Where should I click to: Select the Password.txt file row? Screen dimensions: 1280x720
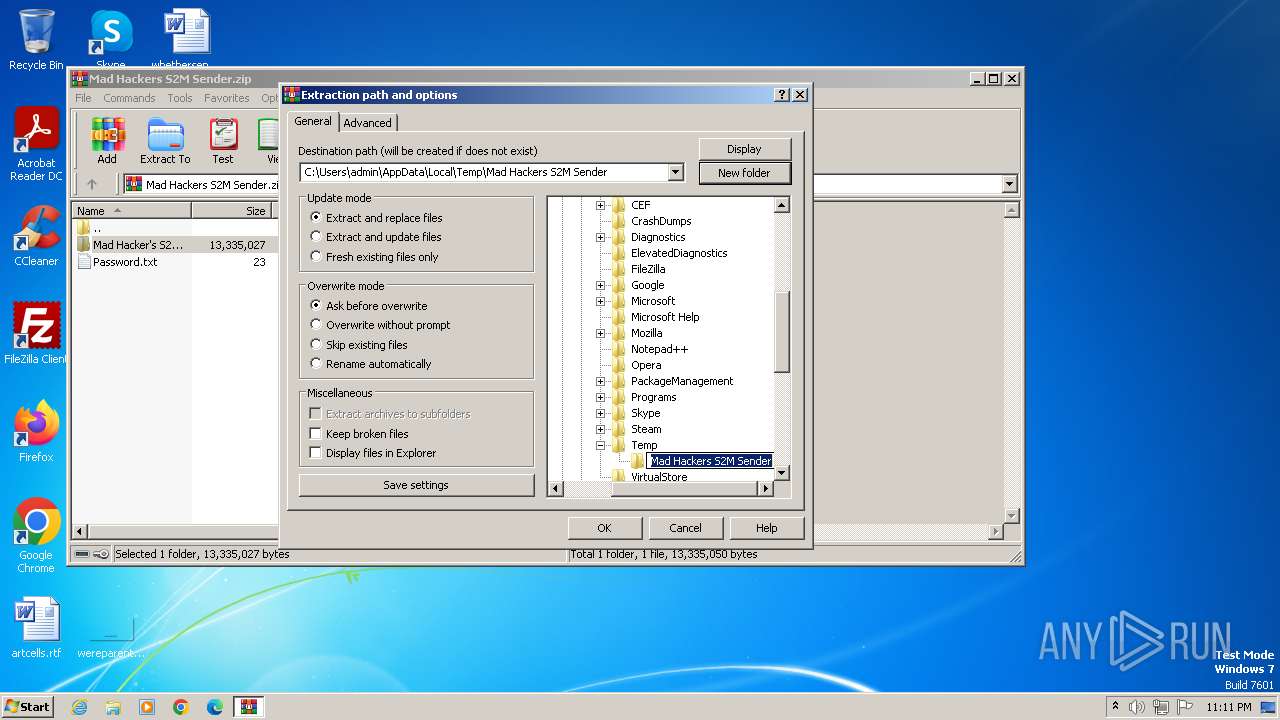172,262
